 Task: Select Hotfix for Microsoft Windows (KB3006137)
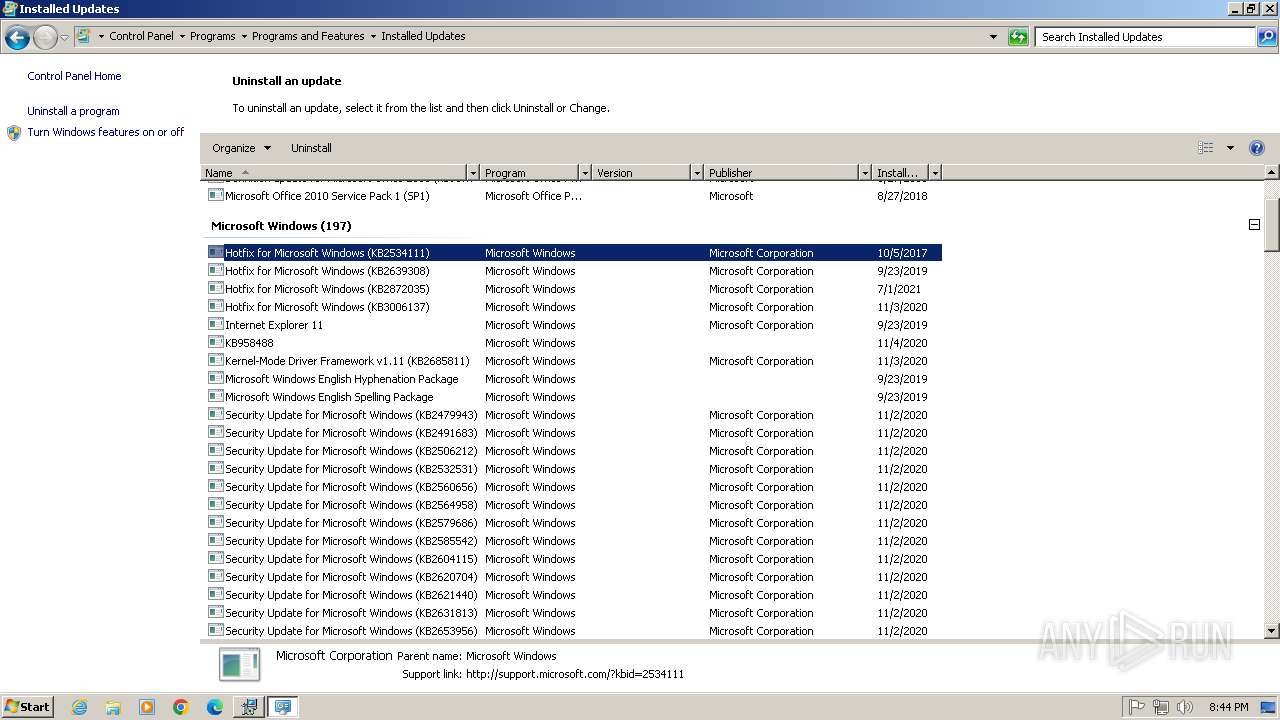coord(574,307)
